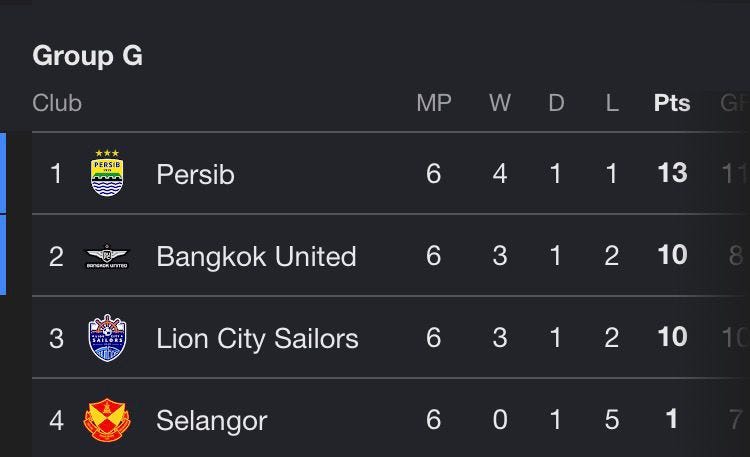Click the Persib club crest icon
The height and width of the screenshot is (457, 750).
107,173
